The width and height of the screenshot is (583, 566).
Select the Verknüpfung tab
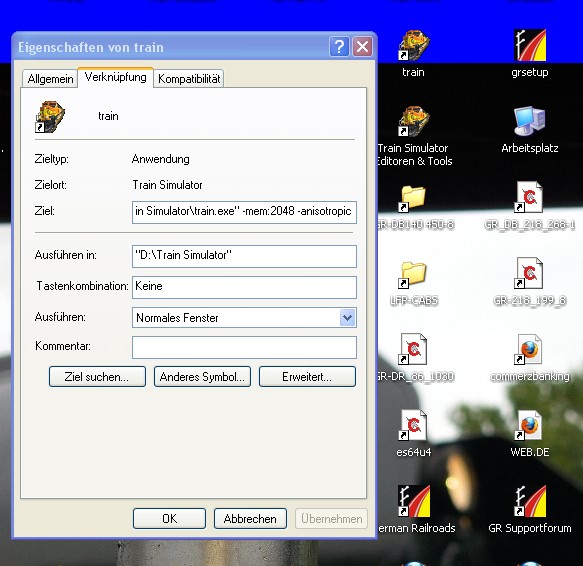click(x=115, y=77)
